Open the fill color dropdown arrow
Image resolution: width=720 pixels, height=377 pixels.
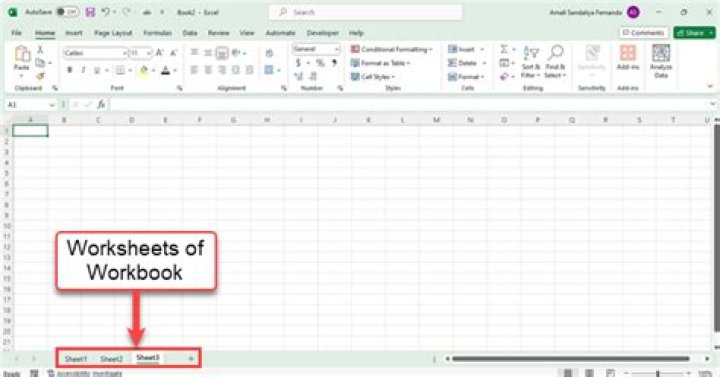point(152,70)
